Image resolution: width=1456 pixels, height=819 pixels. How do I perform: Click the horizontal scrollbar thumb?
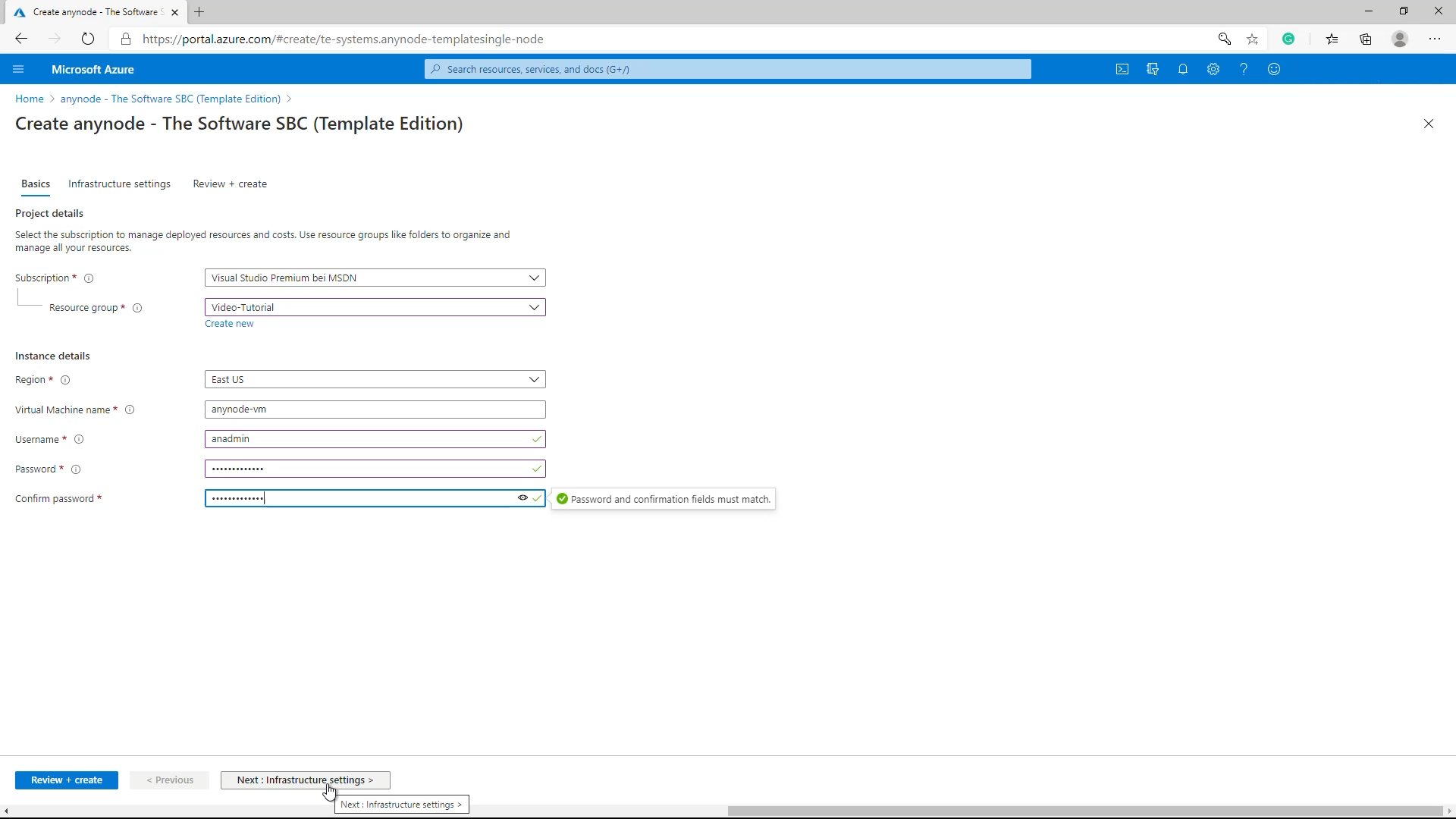[1085, 811]
